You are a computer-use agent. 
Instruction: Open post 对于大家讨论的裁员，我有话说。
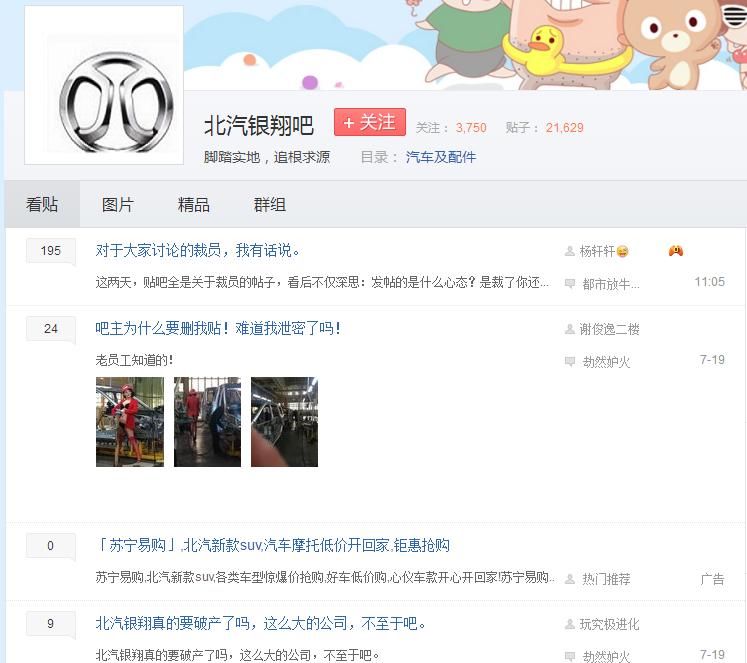[198, 251]
